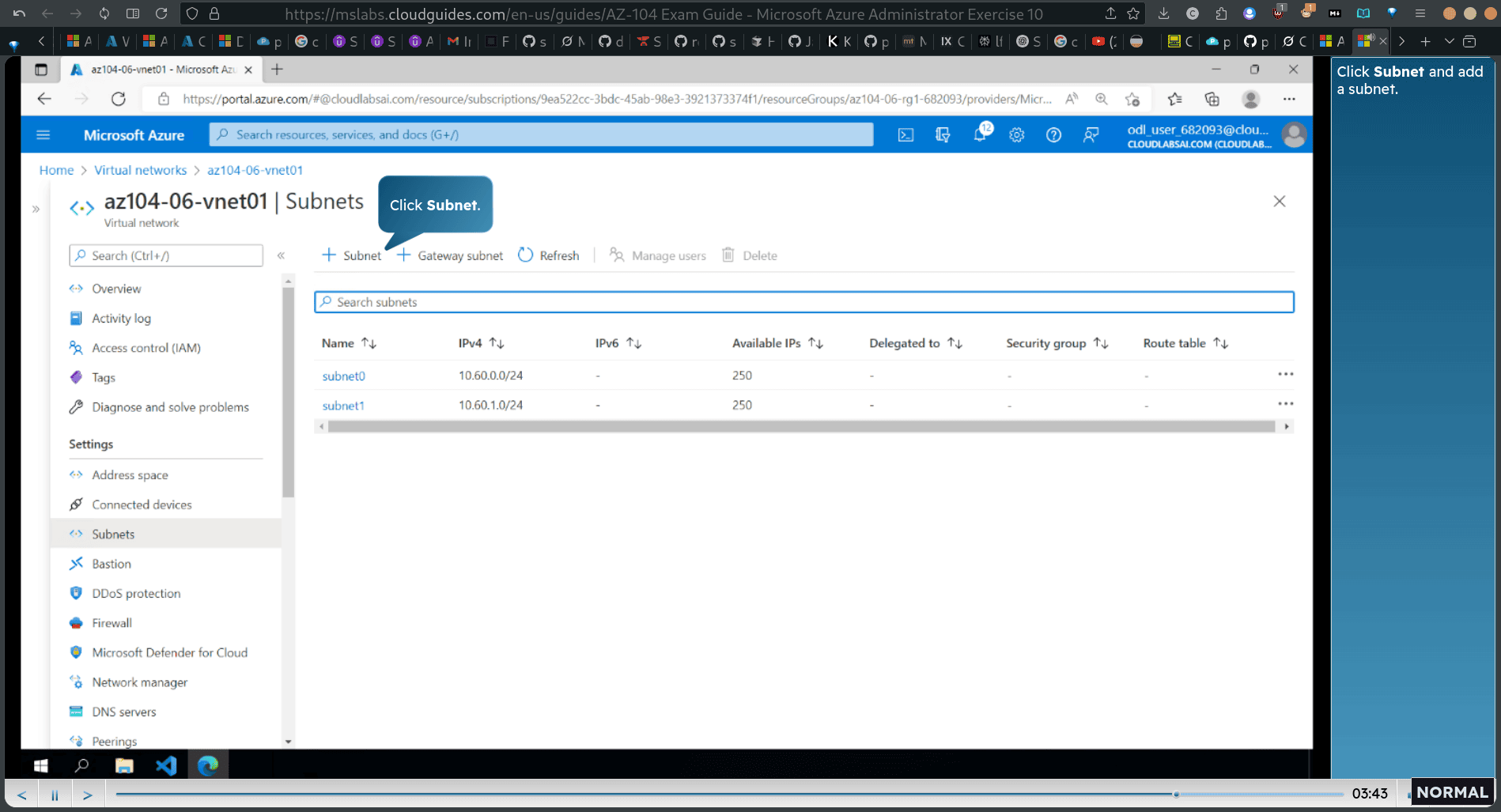This screenshot has height=812, width=1501.
Task: Expand the portal side panel chevrons
Action: coord(36,209)
